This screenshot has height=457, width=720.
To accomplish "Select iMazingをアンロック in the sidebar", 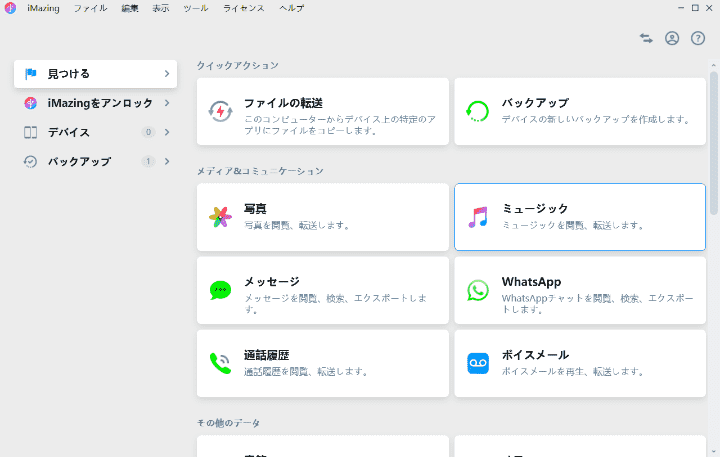I will coord(96,103).
